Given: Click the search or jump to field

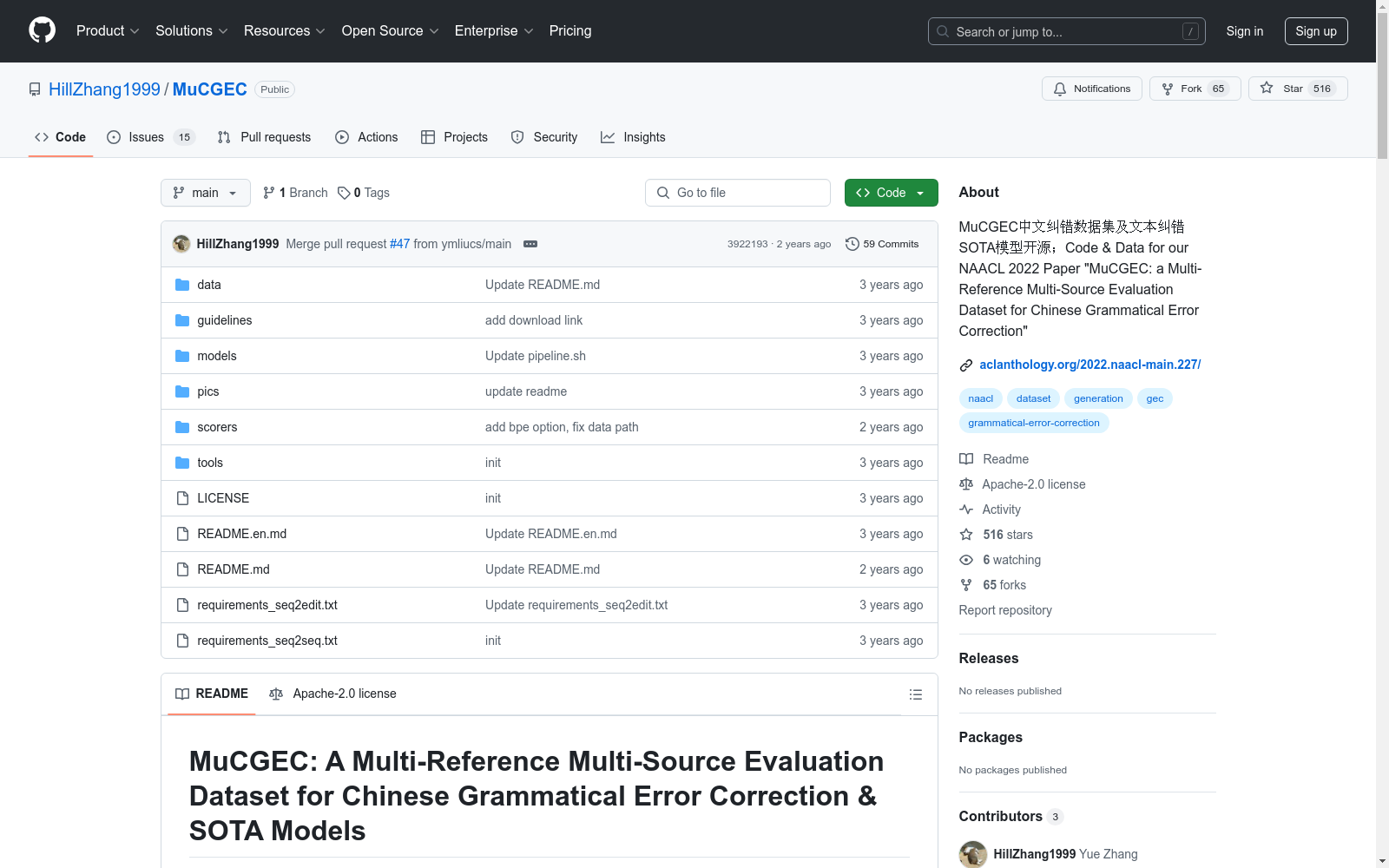Looking at the screenshot, I should point(1067,31).
